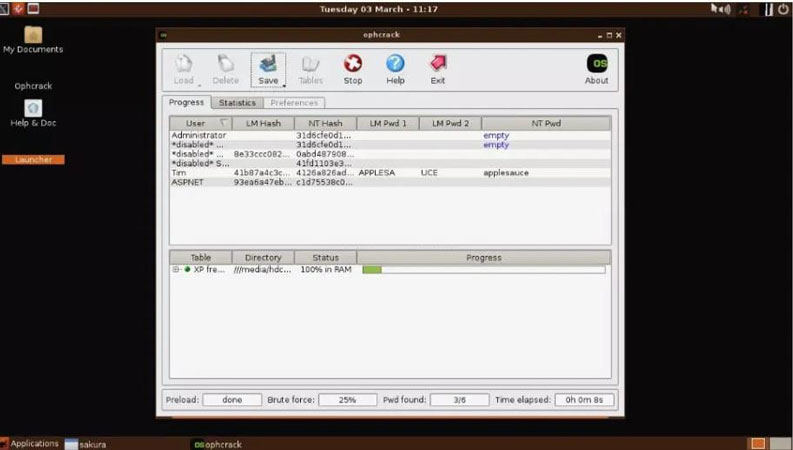793x450 pixels.
Task: Click the LM Hash column header
Action: [x=263, y=123]
